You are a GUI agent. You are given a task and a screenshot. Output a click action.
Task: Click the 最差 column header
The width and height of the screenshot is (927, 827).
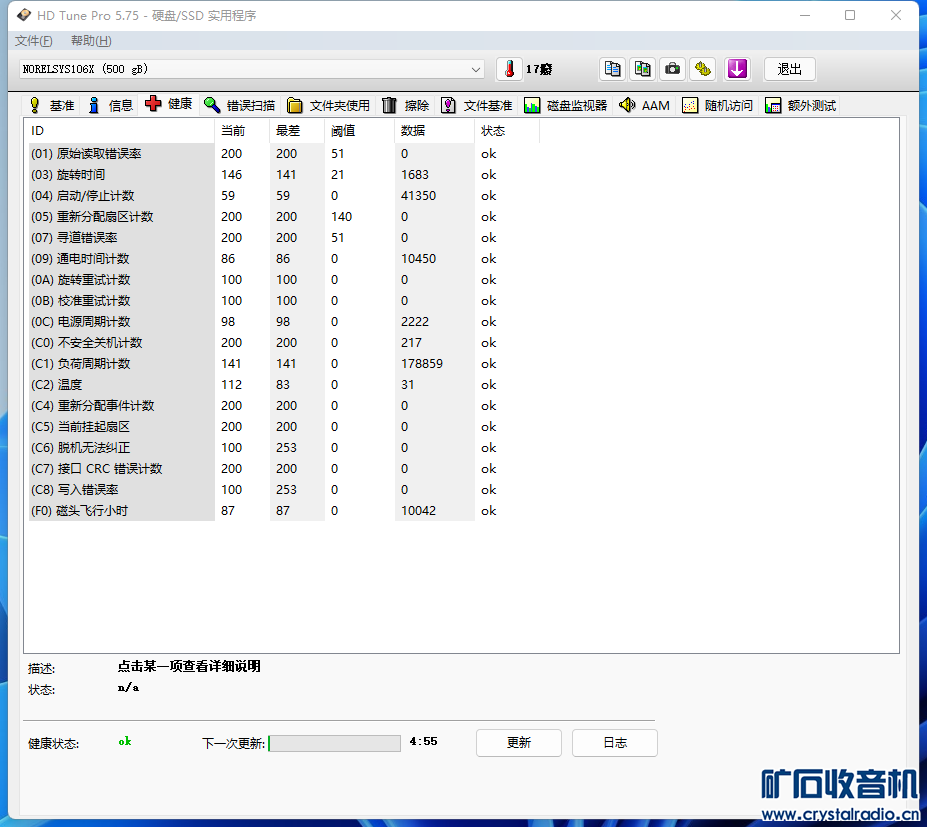pos(297,131)
